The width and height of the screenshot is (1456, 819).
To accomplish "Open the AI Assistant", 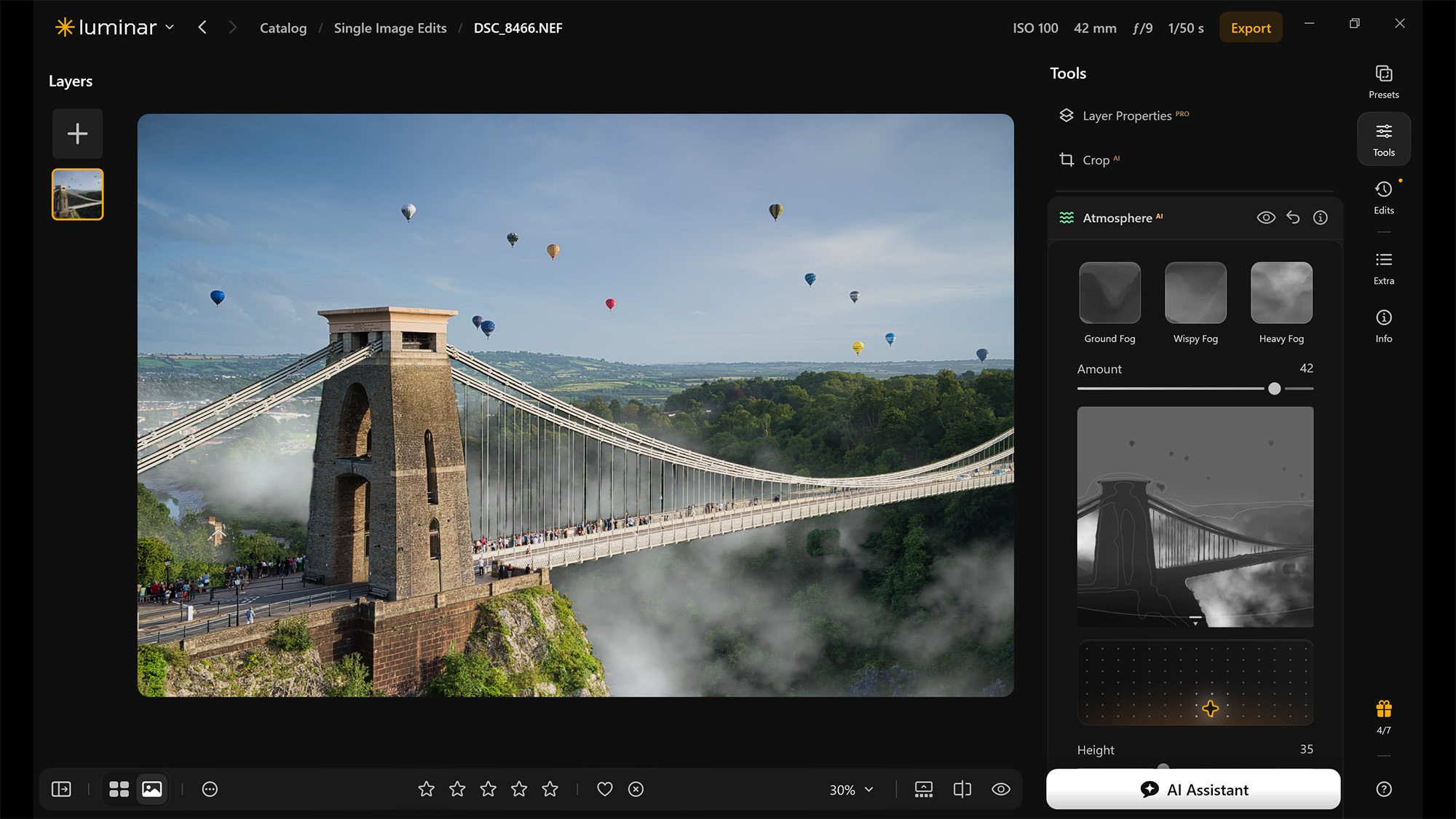I will tap(1193, 789).
